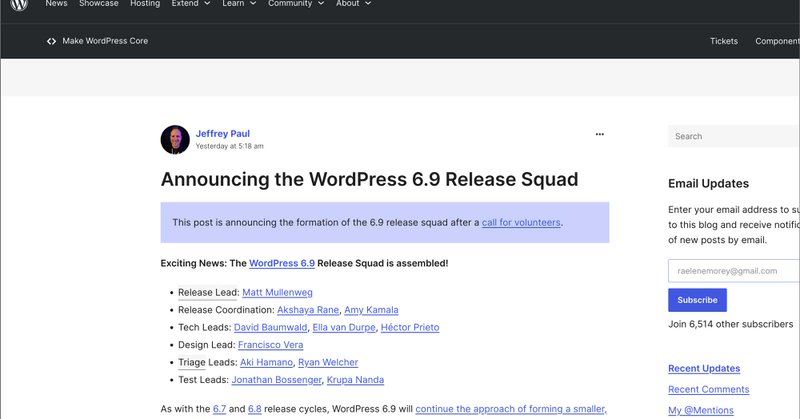Follow the 'call for volunteers' link

pyautogui.click(x=521, y=223)
